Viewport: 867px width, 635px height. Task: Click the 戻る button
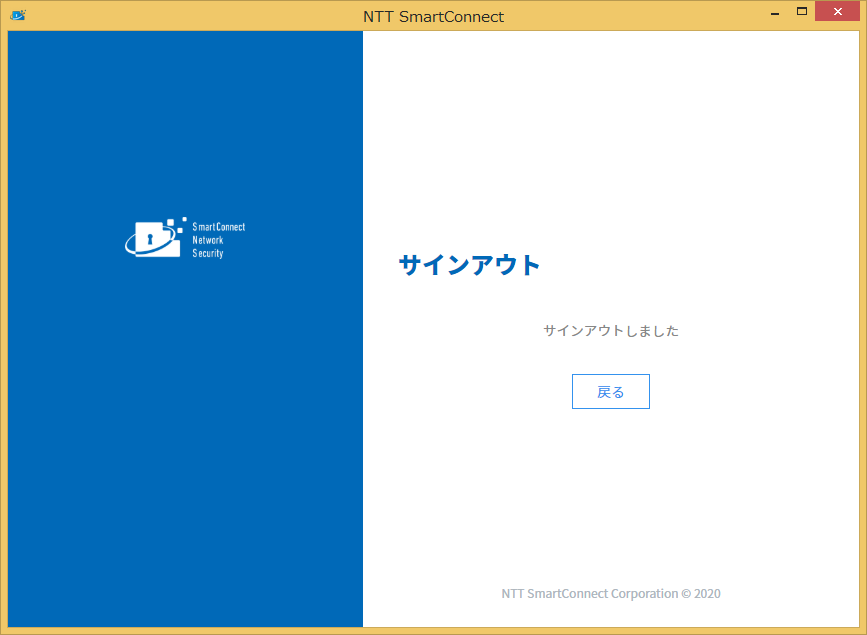(610, 392)
